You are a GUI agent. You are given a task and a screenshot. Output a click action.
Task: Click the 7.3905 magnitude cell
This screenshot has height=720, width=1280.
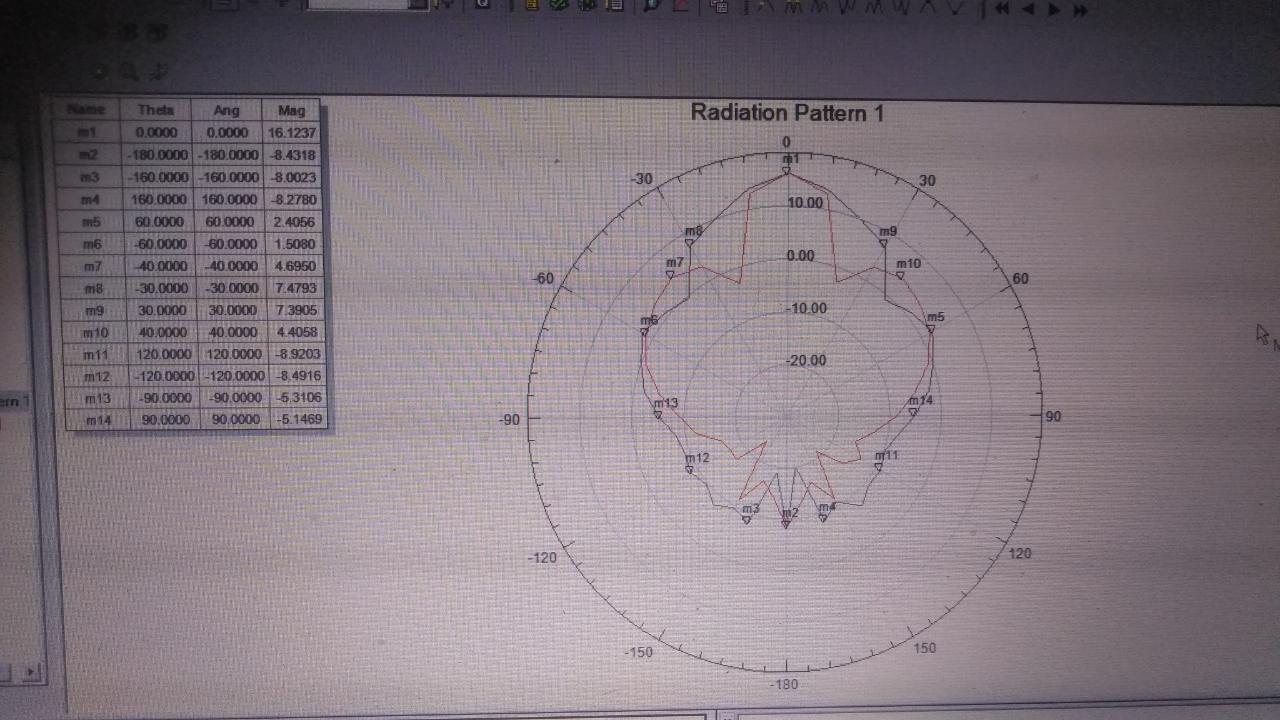[295, 310]
